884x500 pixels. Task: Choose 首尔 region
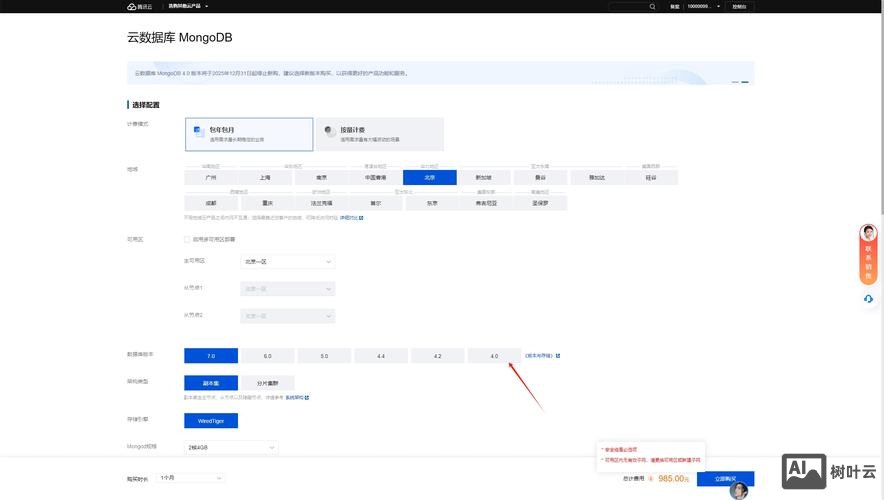tap(375, 203)
